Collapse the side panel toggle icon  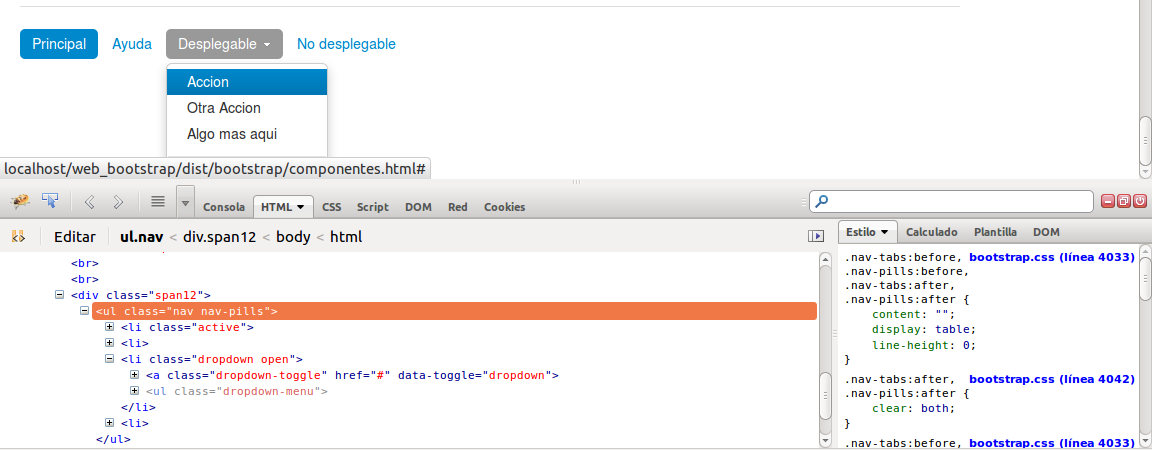point(816,236)
